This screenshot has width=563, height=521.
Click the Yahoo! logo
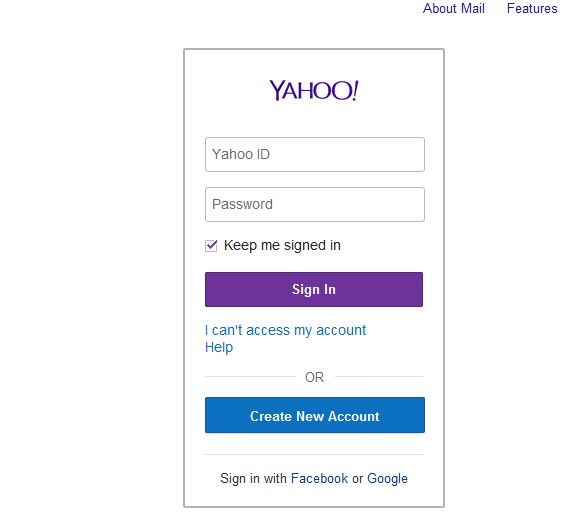(x=314, y=90)
